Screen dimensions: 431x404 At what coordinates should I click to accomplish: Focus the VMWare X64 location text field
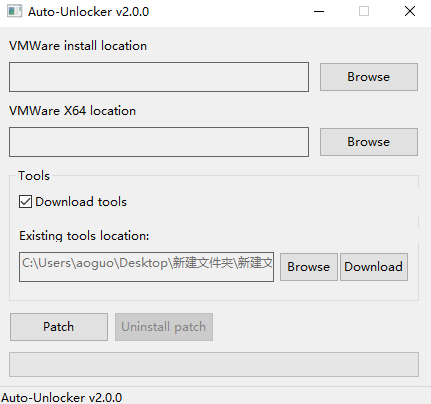pos(159,142)
